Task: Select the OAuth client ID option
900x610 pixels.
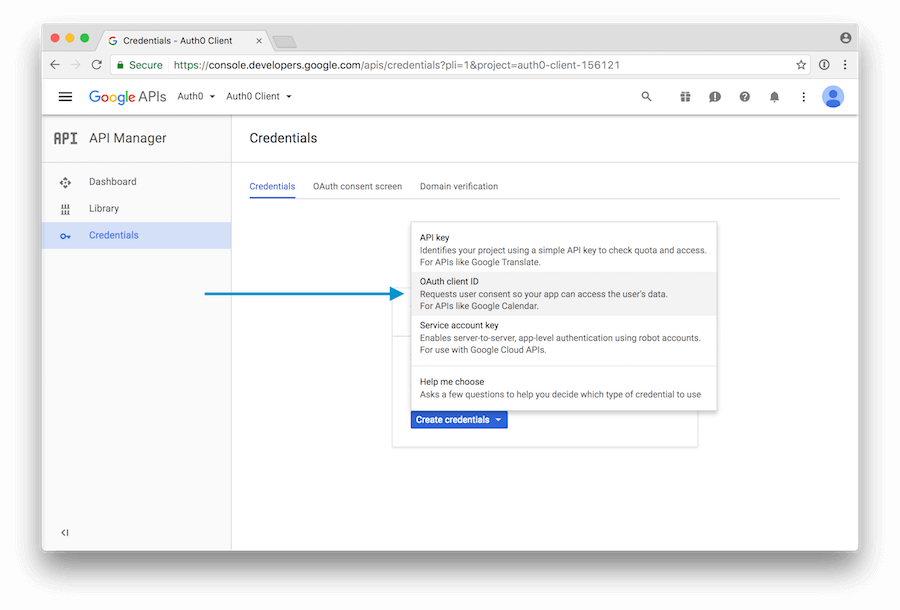Action: click(x=564, y=293)
